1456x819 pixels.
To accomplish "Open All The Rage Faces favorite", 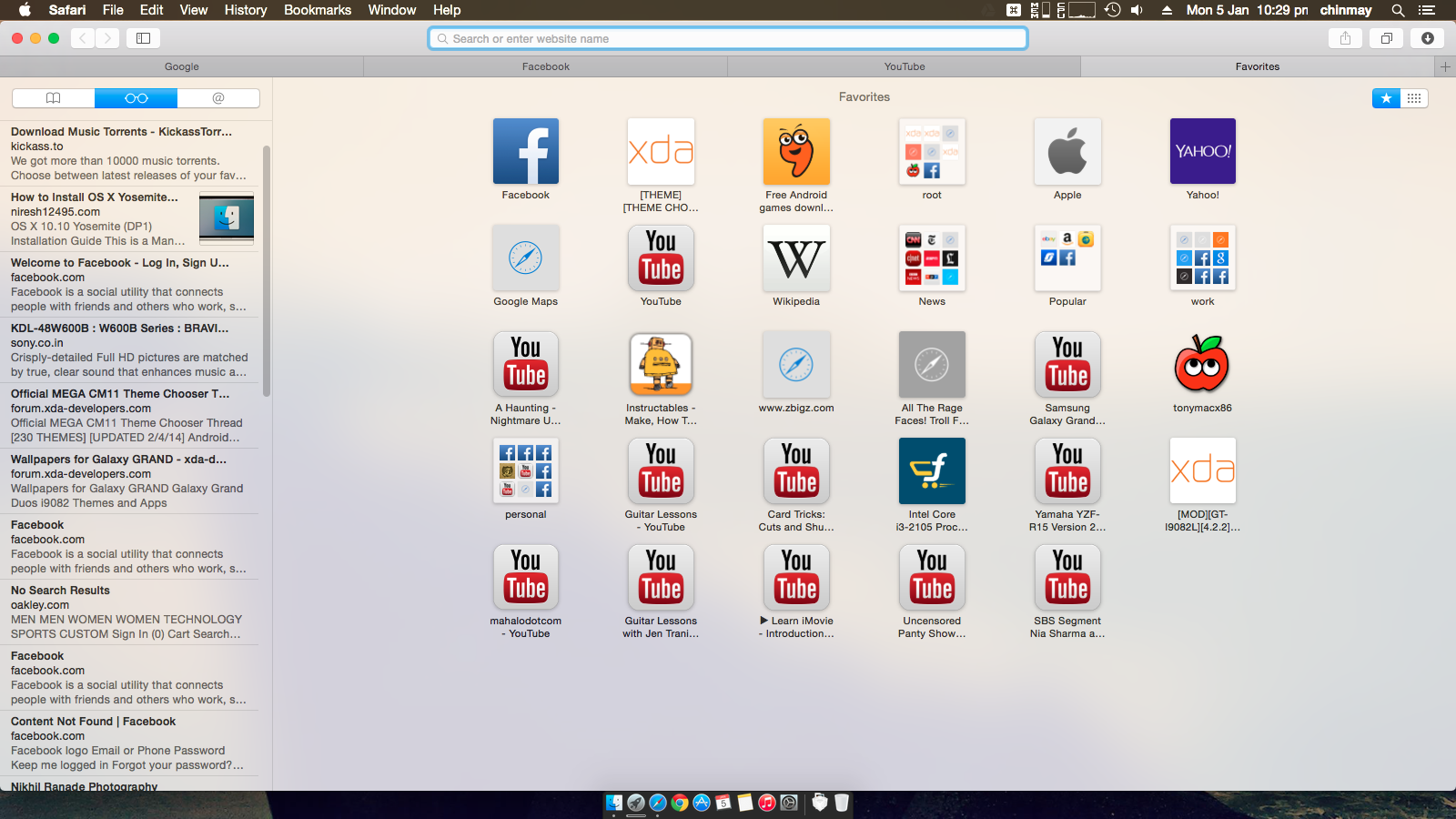I will coord(932,364).
